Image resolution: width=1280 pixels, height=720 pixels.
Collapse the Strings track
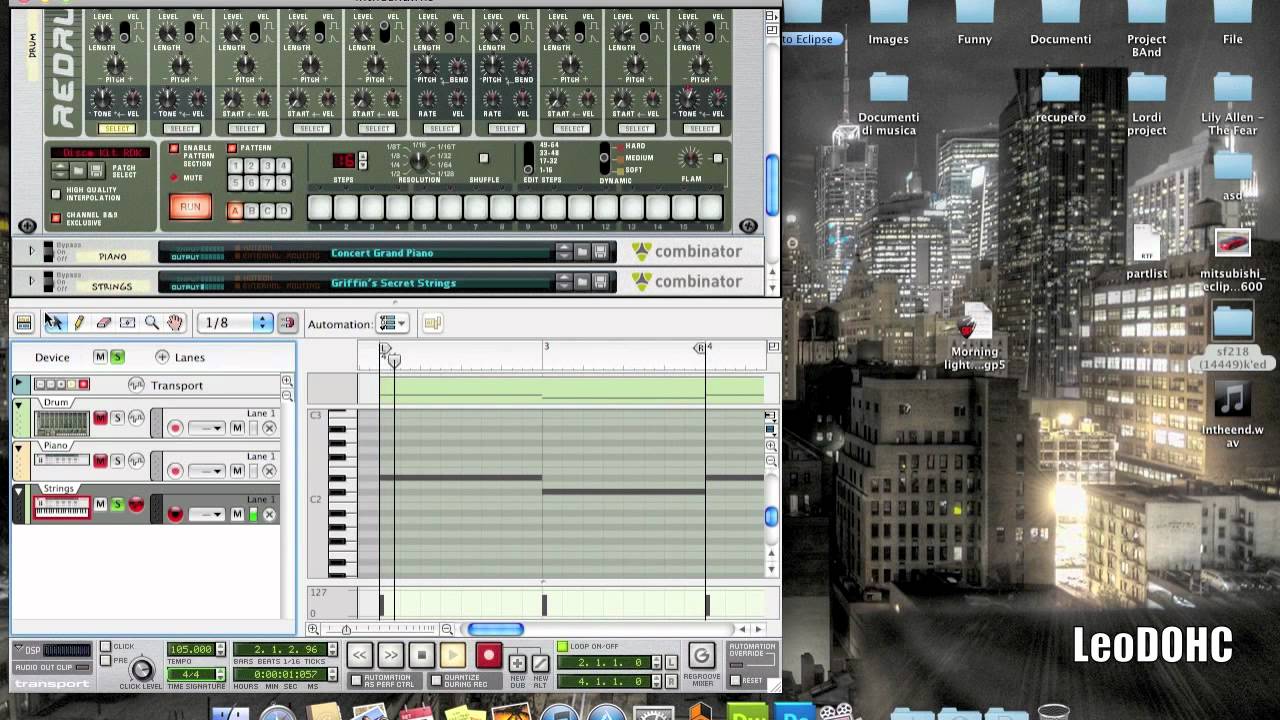coord(18,491)
